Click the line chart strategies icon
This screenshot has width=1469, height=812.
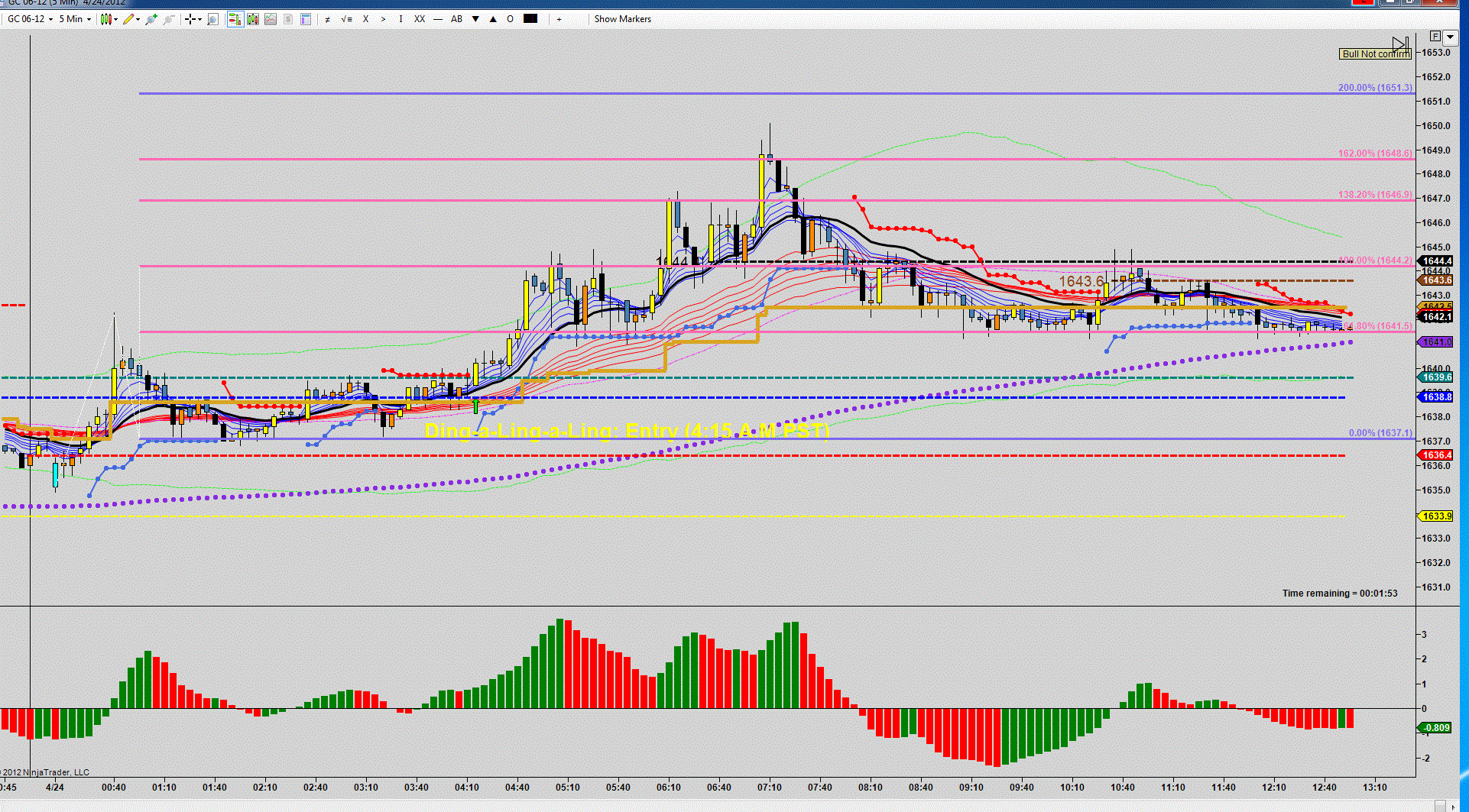(x=271, y=19)
